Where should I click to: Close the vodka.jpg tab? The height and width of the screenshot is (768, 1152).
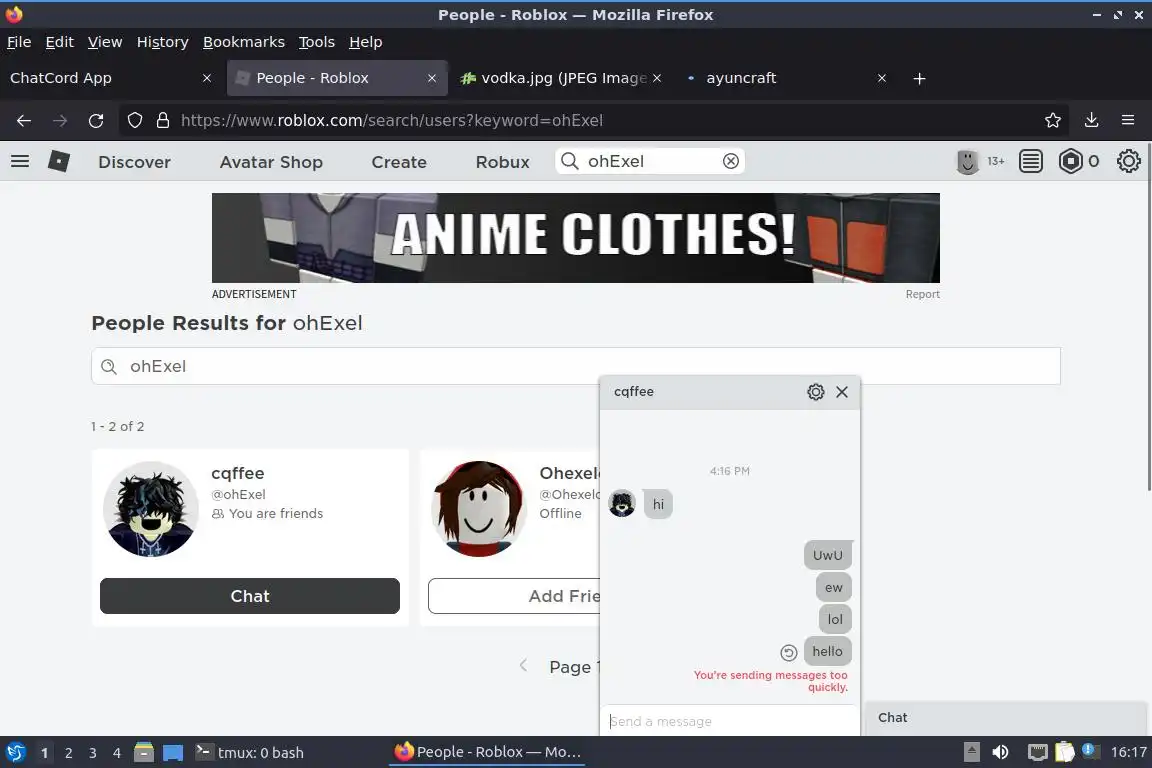pos(657,78)
